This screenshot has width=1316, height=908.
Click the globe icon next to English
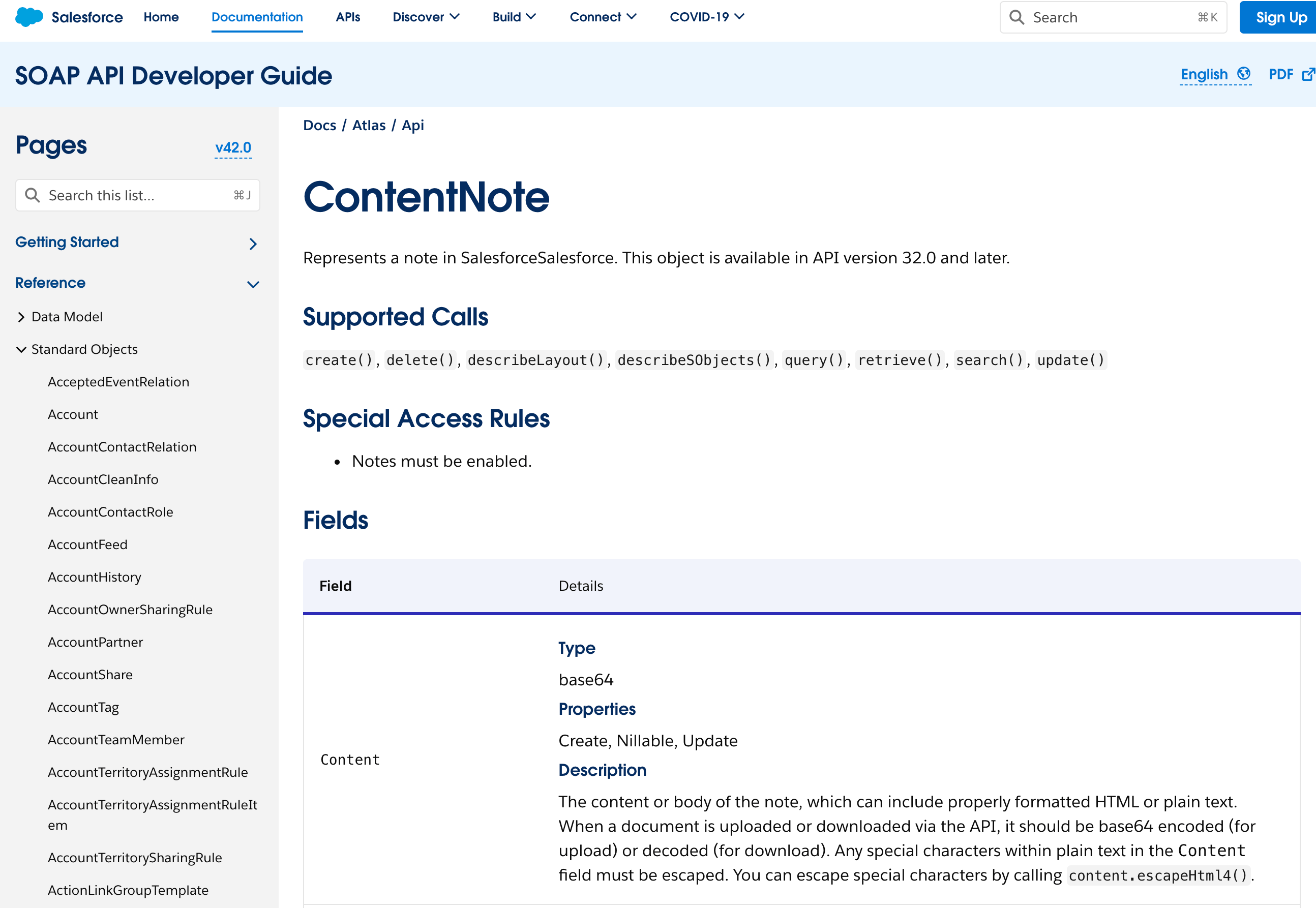pyautogui.click(x=1244, y=74)
